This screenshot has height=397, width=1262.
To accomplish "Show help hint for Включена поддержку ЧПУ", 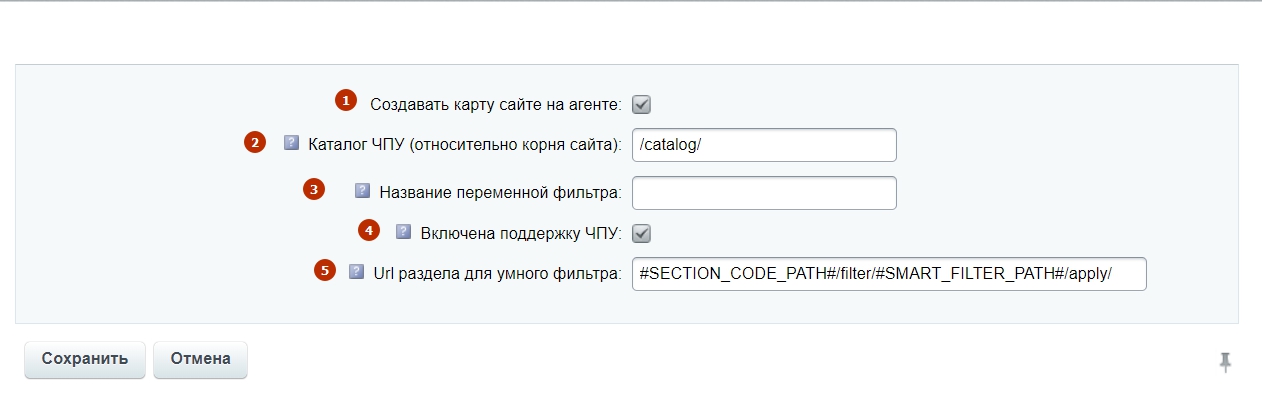I will 404,231.
